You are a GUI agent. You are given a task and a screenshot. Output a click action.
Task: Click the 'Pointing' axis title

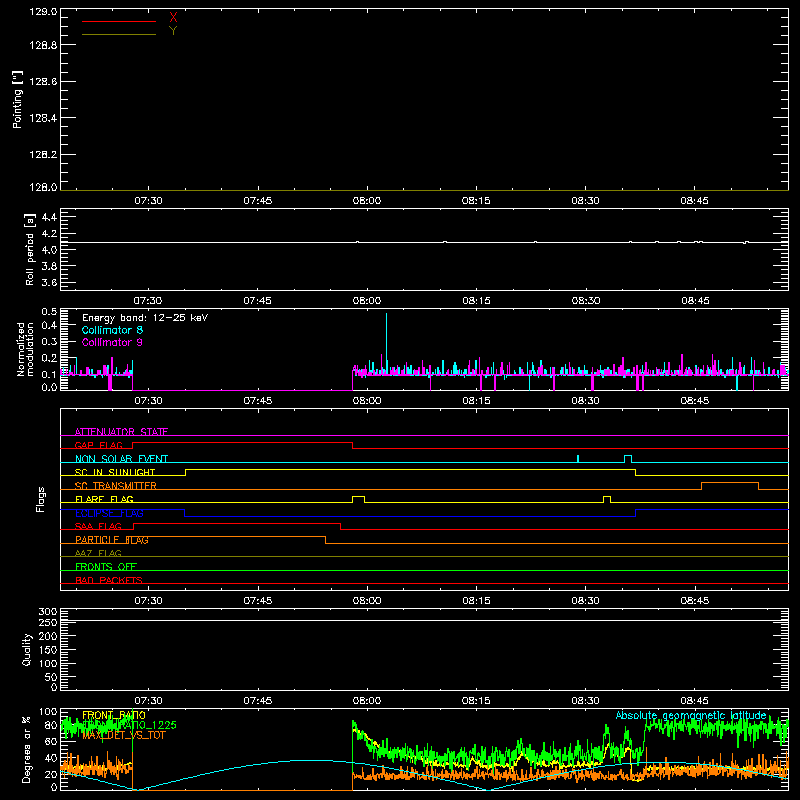[18, 99]
